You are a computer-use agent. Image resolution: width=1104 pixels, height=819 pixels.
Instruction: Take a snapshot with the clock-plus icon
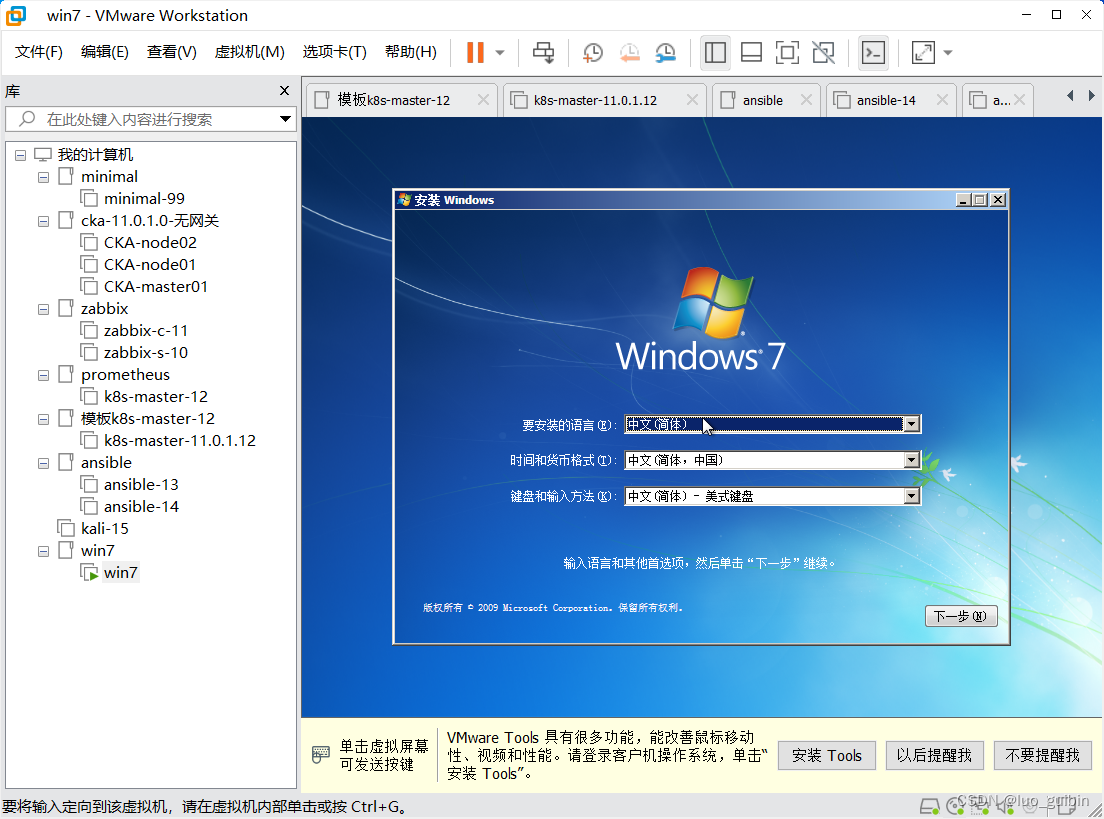pos(592,52)
